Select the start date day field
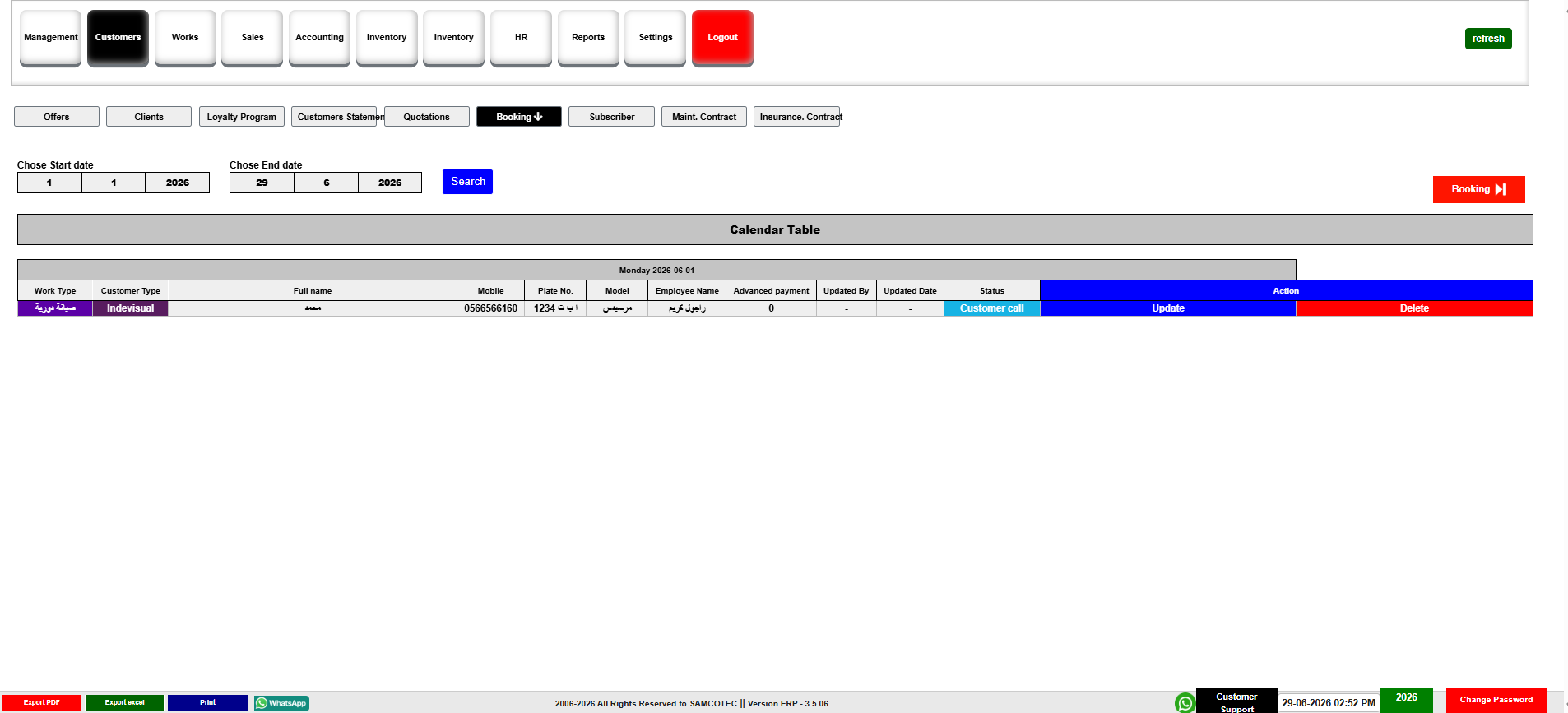 [49, 183]
